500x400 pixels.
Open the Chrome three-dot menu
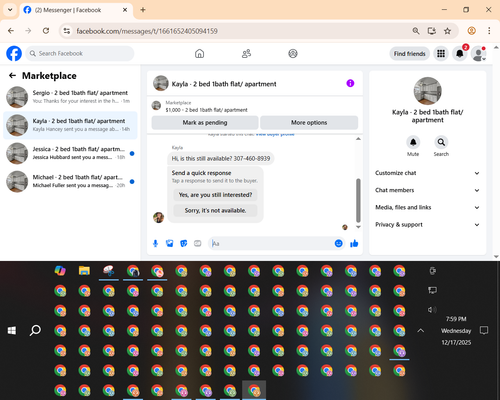[x=489, y=31]
